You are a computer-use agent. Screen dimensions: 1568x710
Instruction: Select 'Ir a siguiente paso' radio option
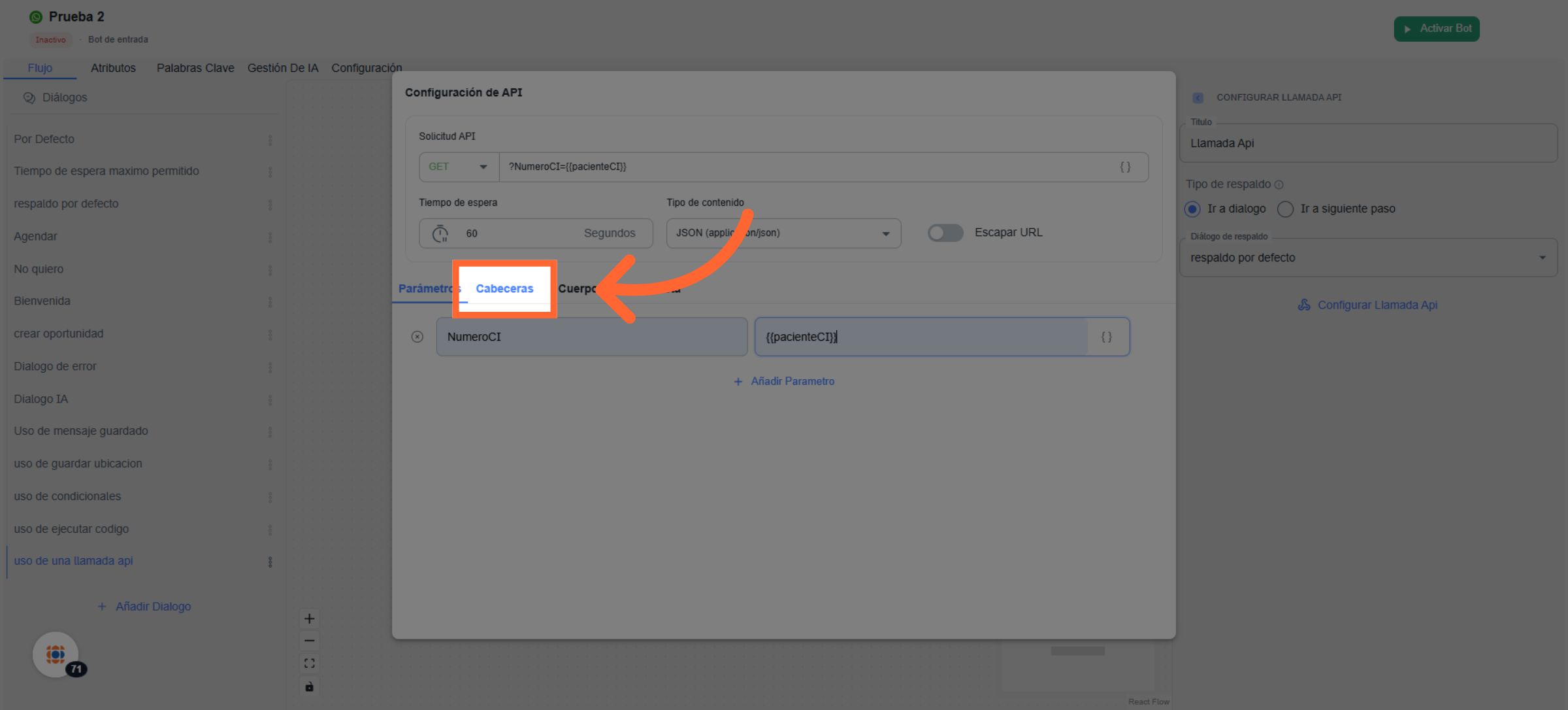(1285, 209)
